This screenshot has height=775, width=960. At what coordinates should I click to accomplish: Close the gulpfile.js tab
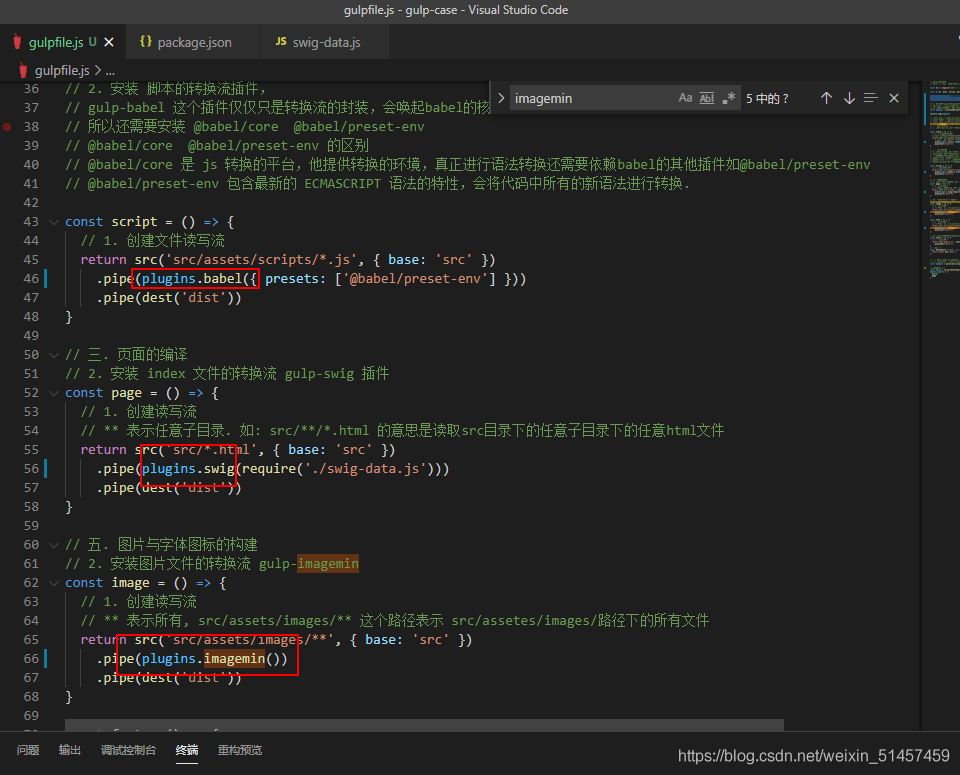[109, 42]
